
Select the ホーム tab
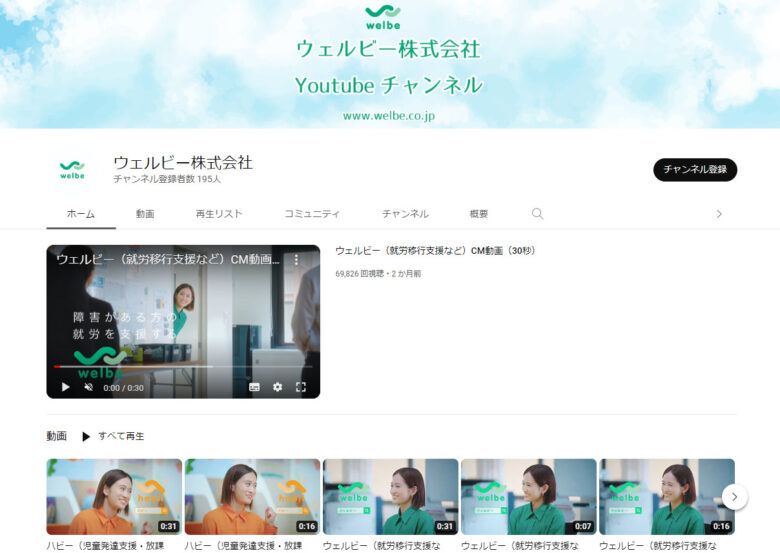pyautogui.click(x=81, y=214)
